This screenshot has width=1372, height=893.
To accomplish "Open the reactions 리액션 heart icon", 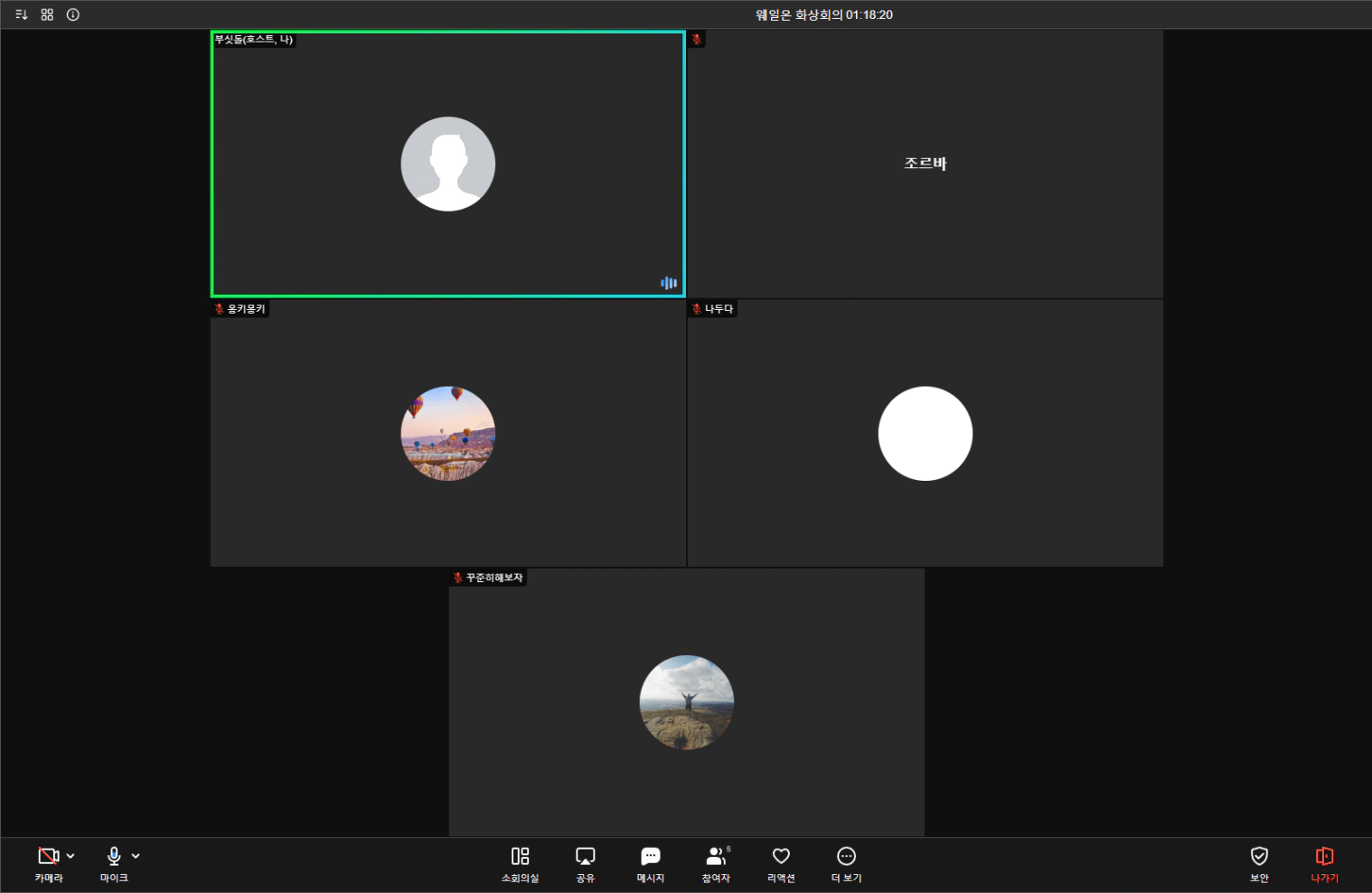I will 781,856.
